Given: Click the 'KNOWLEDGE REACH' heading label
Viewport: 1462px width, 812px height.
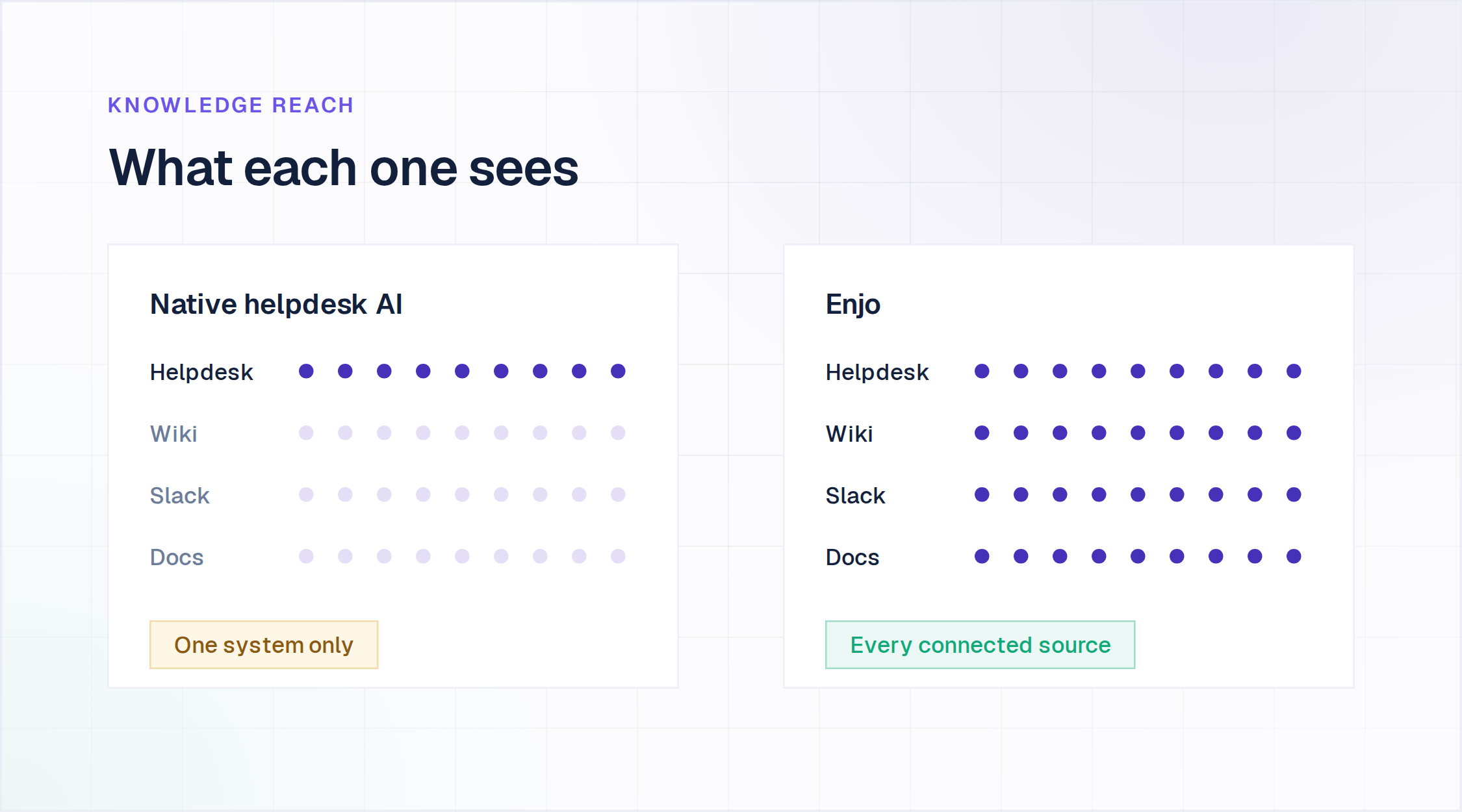Looking at the screenshot, I should (x=231, y=105).
